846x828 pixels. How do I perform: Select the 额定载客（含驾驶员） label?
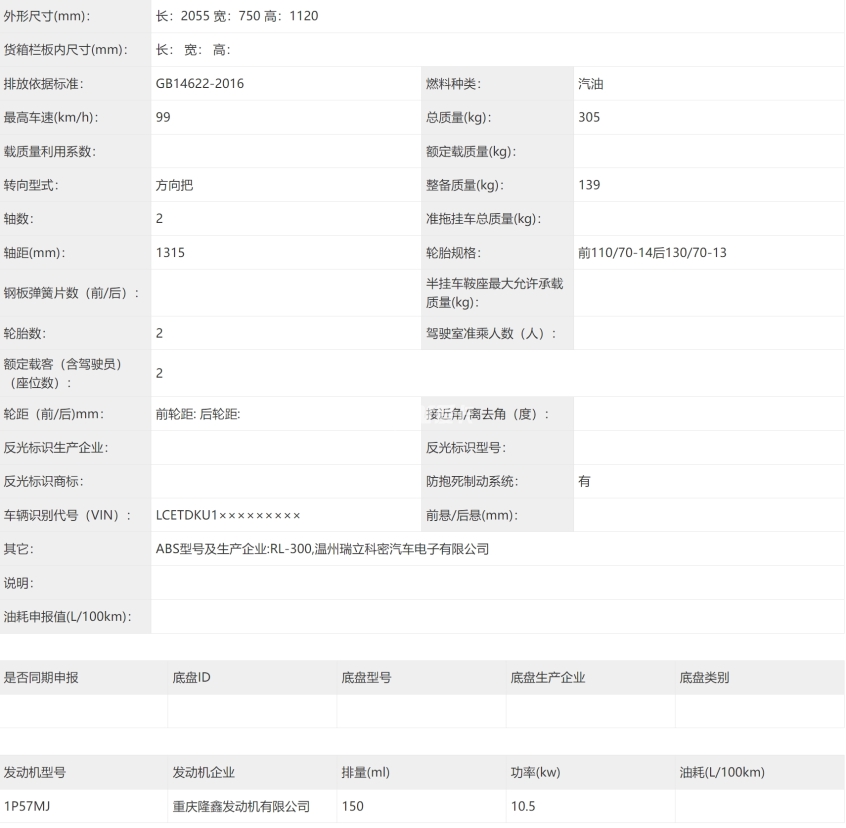(x=63, y=373)
